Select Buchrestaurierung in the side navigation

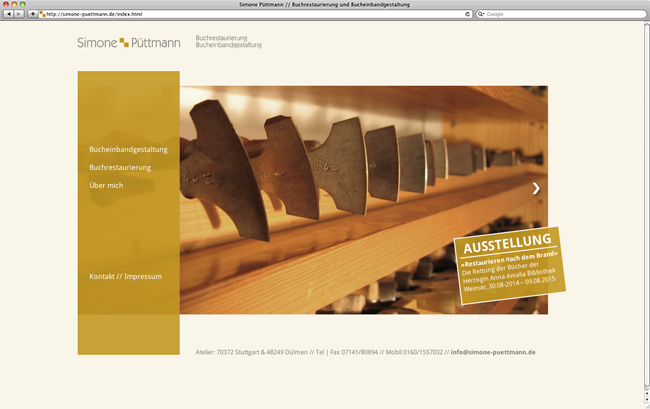tap(120, 167)
